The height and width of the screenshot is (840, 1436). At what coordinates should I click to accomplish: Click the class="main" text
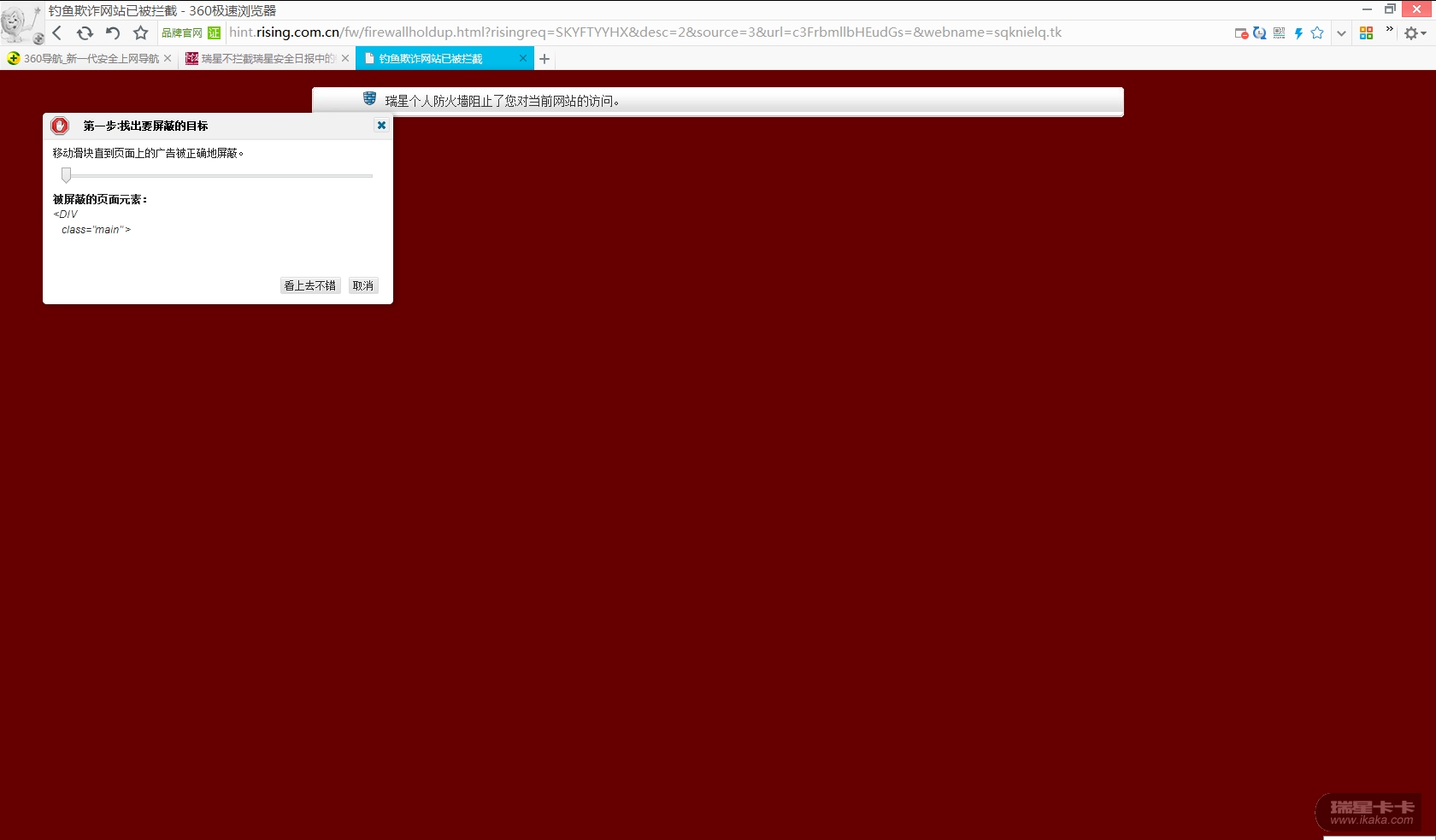pyautogui.click(x=96, y=230)
